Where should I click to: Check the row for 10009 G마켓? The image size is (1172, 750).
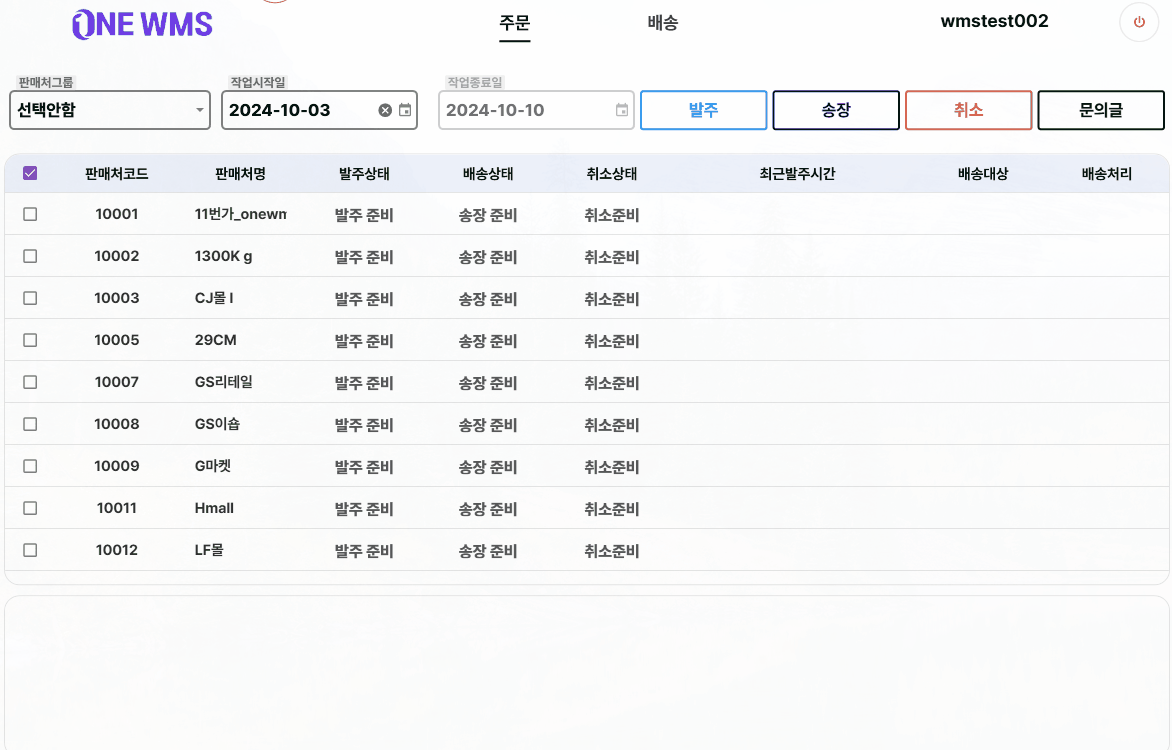(x=30, y=466)
